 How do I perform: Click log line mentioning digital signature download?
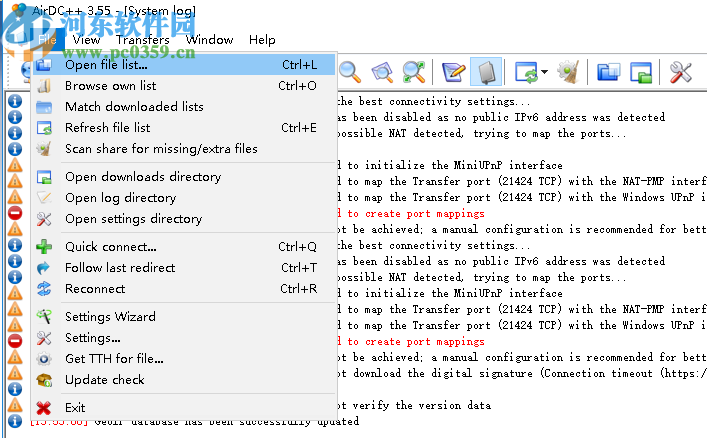point(522,373)
